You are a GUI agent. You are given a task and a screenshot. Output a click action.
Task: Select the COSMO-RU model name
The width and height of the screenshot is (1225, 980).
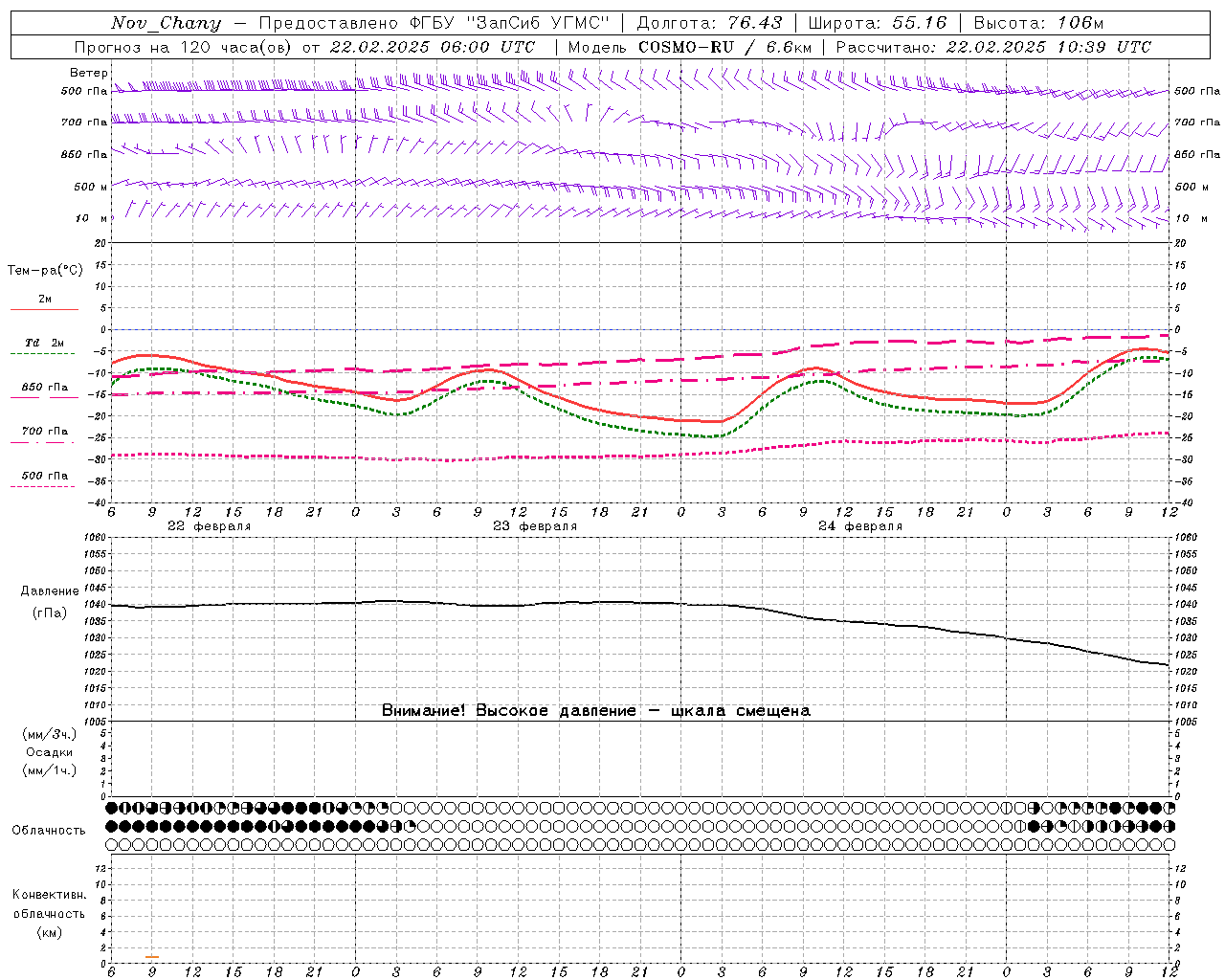[x=685, y=47]
